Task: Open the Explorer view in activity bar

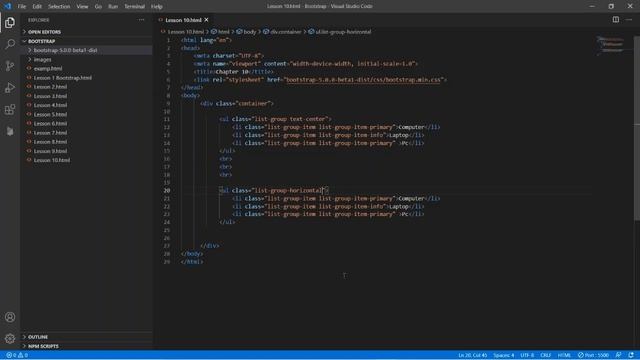Action: coord(10,22)
